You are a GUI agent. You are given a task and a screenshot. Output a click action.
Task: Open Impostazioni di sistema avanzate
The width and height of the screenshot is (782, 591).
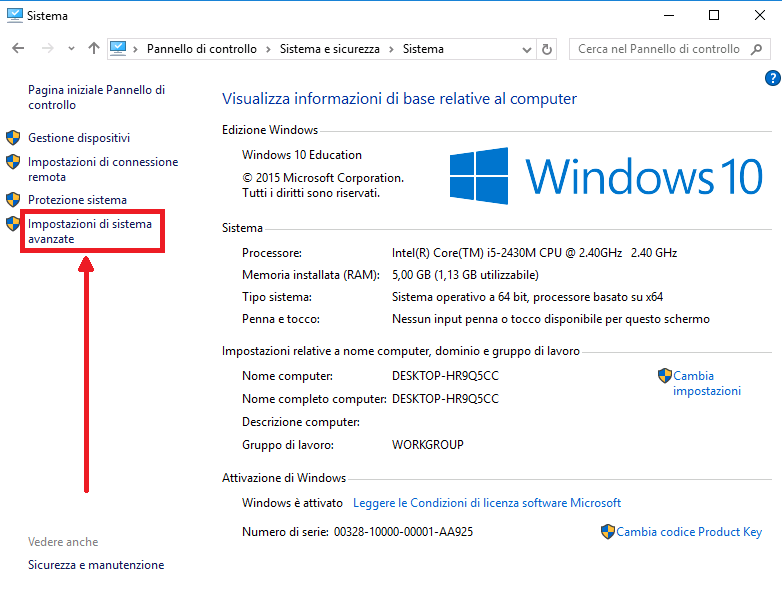tap(90, 231)
